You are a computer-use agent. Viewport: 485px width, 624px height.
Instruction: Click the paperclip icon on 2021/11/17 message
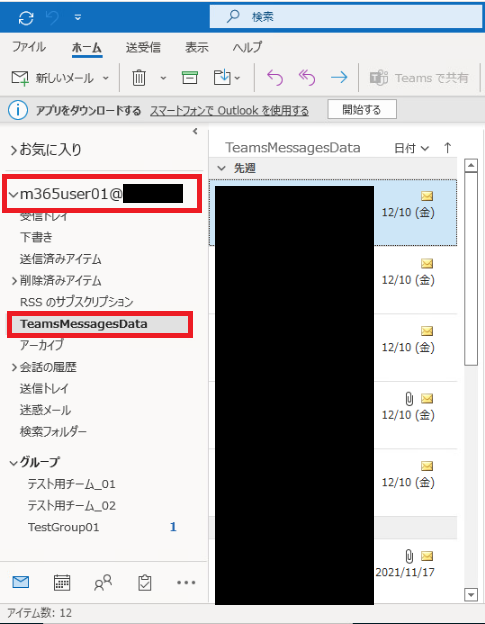click(409, 556)
